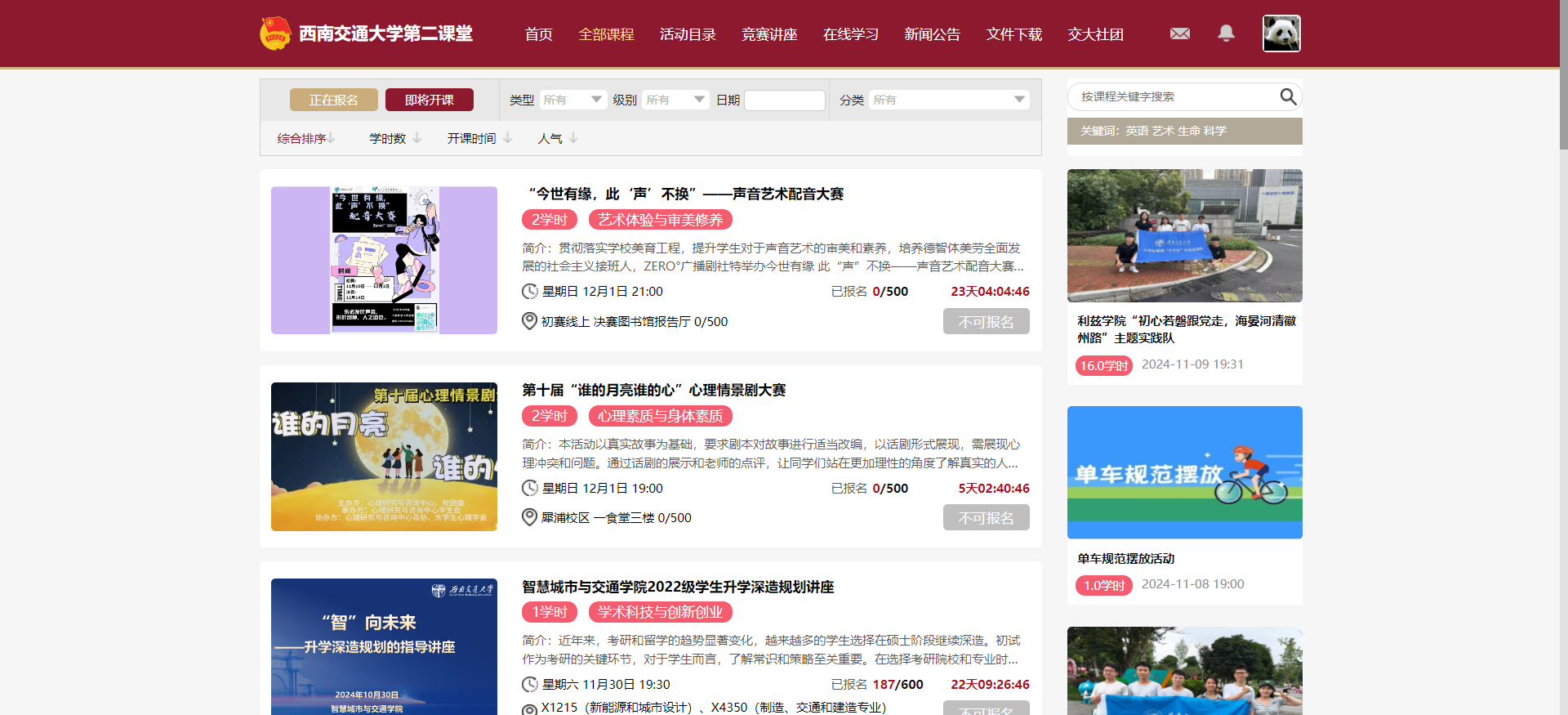The width and height of the screenshot is (1568, 715).
Task: Open 新闻公告 navigation item
Action: tap(933, 34)
